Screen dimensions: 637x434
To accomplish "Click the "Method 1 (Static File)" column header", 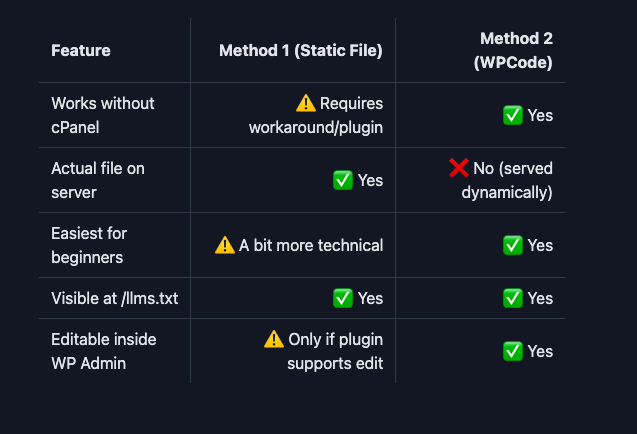I will coord(301,50).
